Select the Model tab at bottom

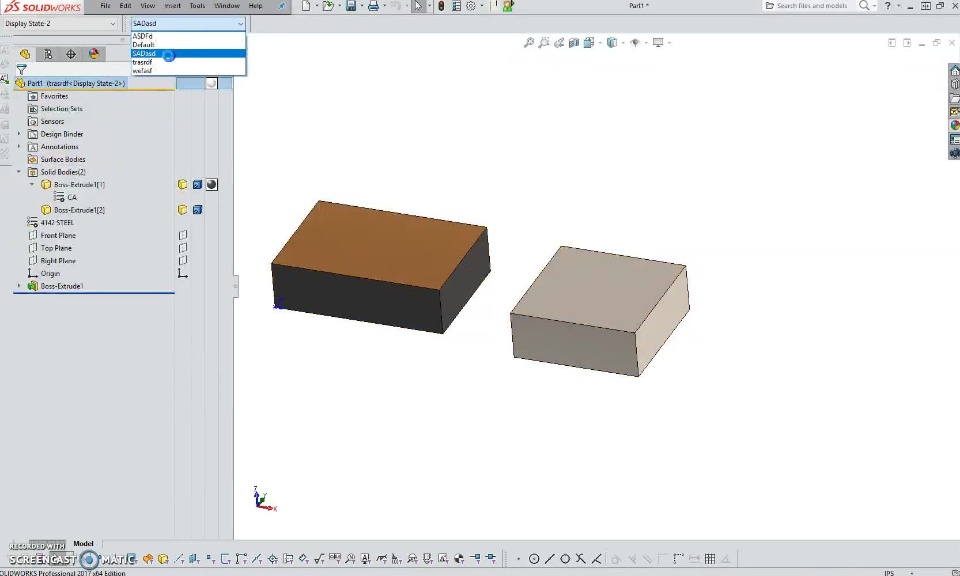point(83,544)
